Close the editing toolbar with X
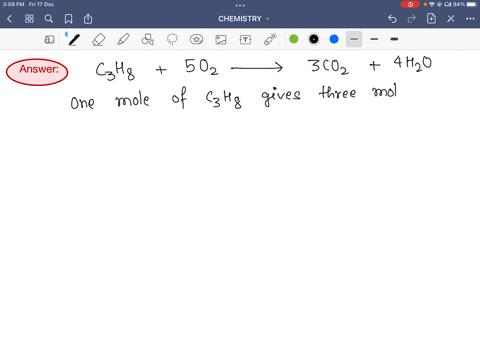 click(451, 19)
